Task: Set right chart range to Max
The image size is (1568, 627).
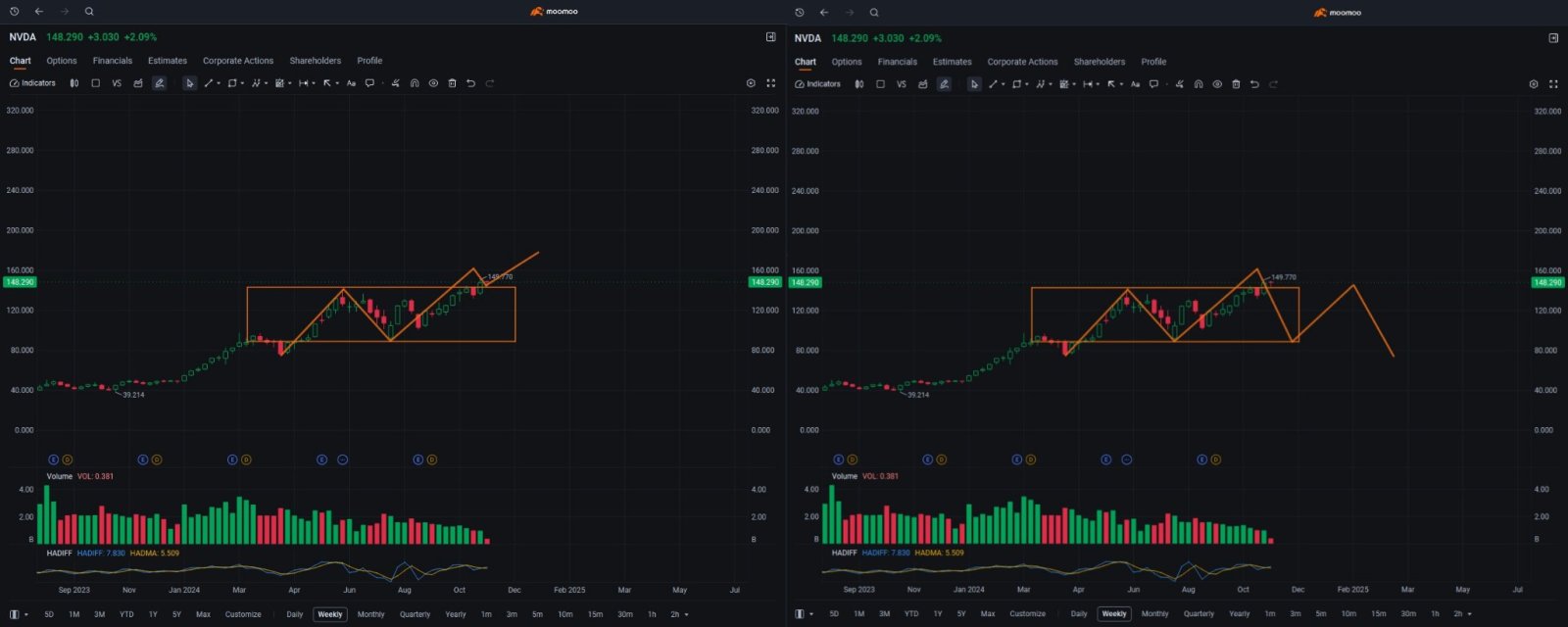Action: point(988,614)
